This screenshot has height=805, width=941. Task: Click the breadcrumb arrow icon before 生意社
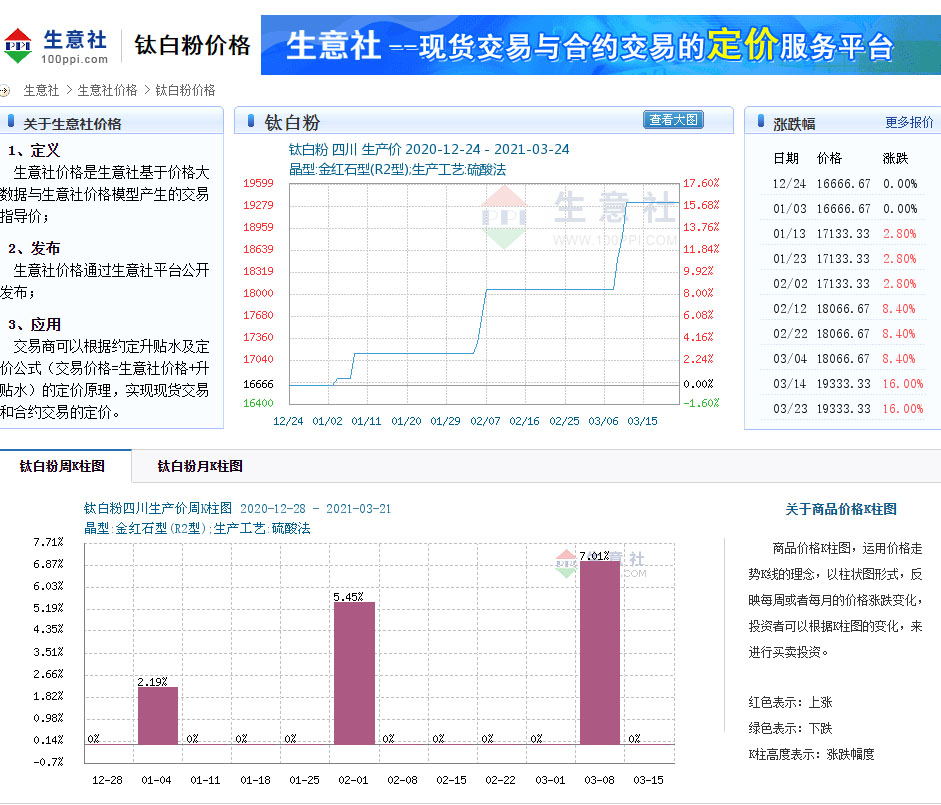[4, 91]
